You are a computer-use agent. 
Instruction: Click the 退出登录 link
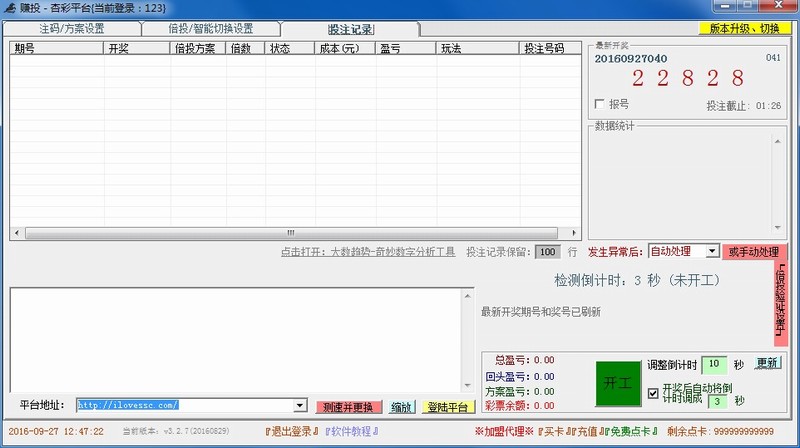[290, 431]
